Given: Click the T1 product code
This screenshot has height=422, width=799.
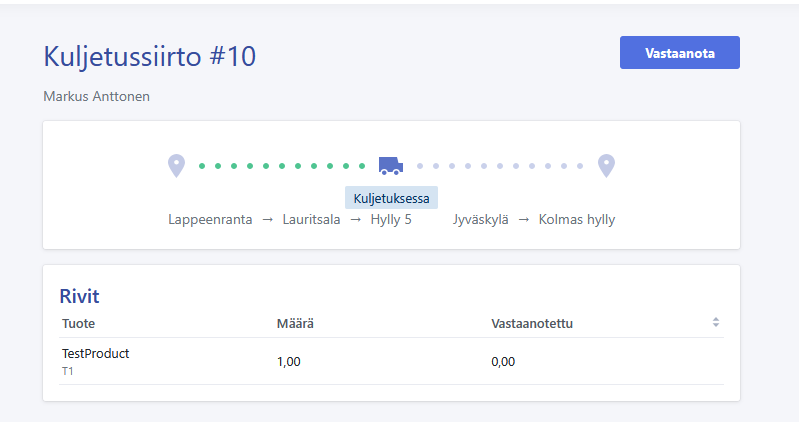Looking at the screenshot, I should tap(68, 371).
